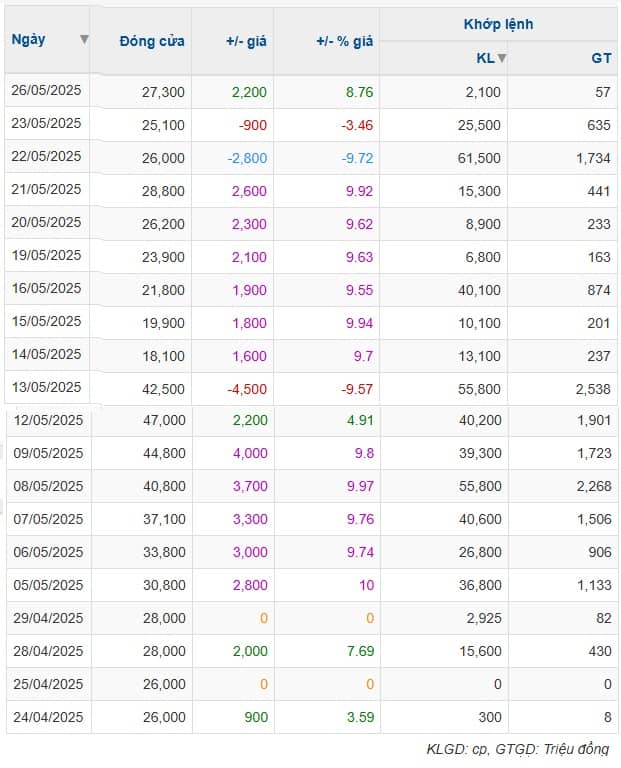Select the 26/05/2025 date cell
This screenshot has height=768, width=621.
46,91
